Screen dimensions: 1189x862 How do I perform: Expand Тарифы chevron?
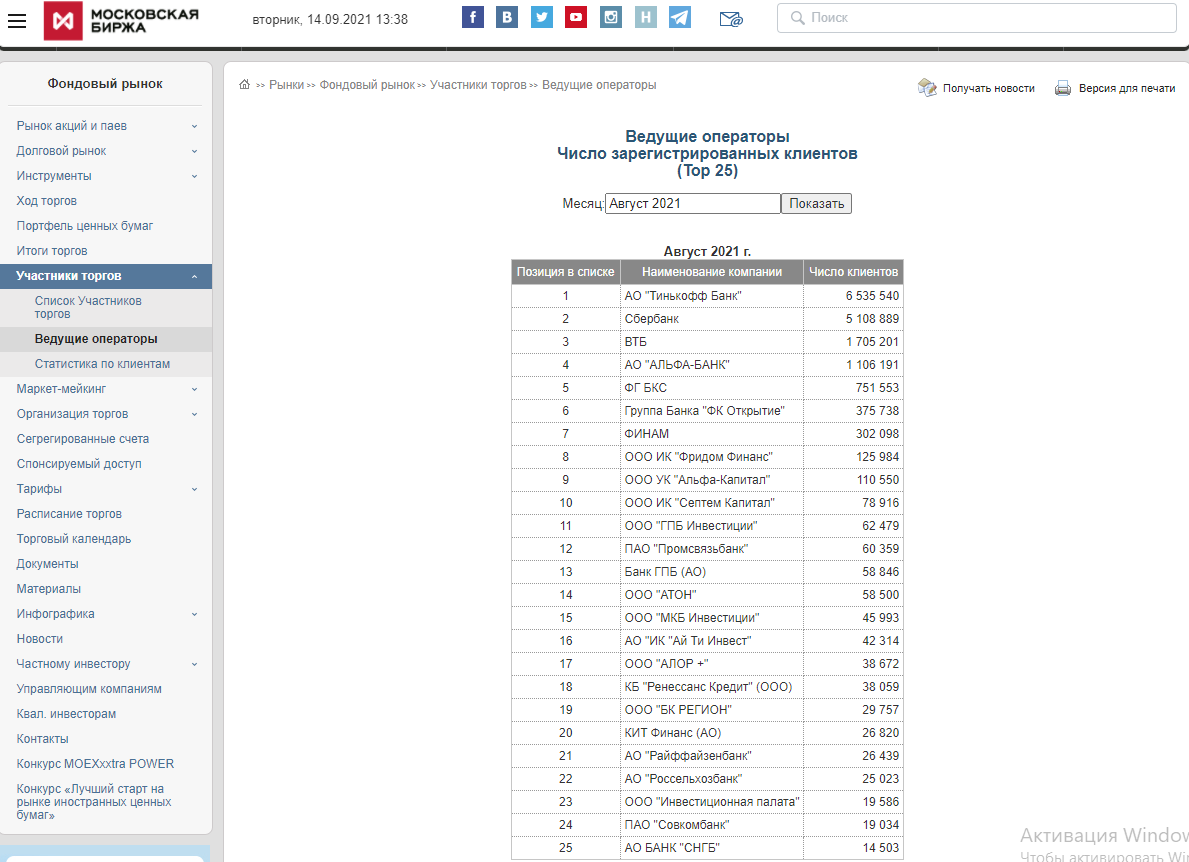(194, 490)
